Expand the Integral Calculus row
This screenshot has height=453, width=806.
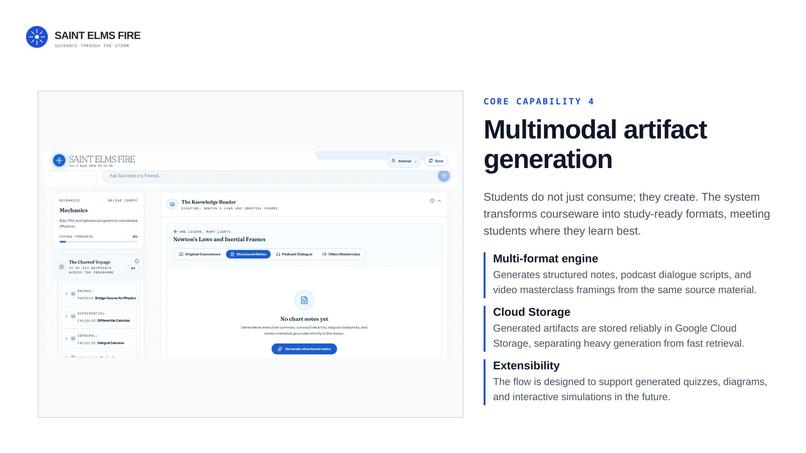point(66,339)
